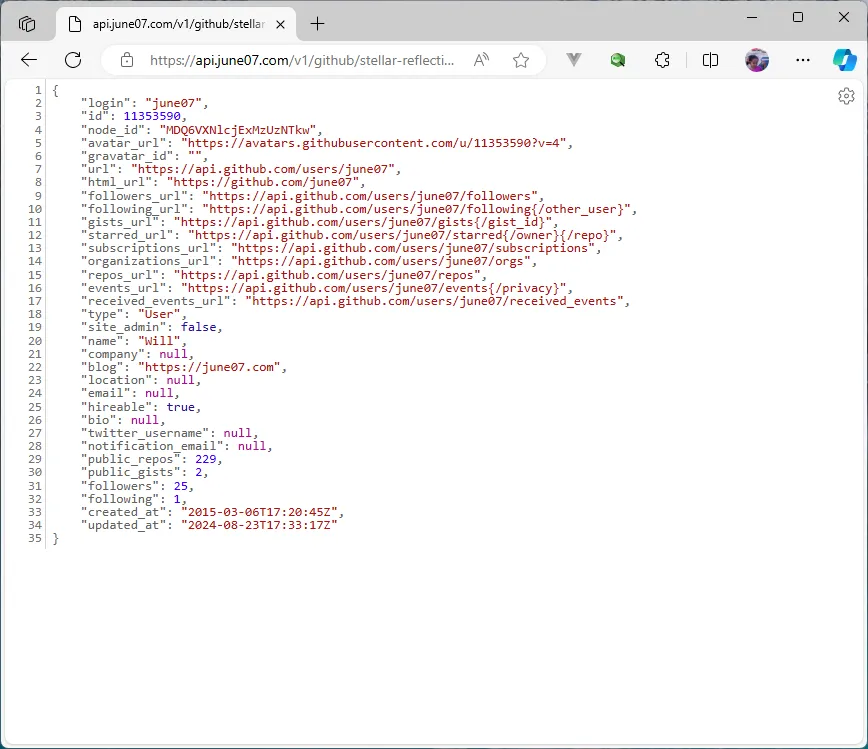The image size is (868, 749).
Task: Open the repos_url link
Action: [327, 275]
